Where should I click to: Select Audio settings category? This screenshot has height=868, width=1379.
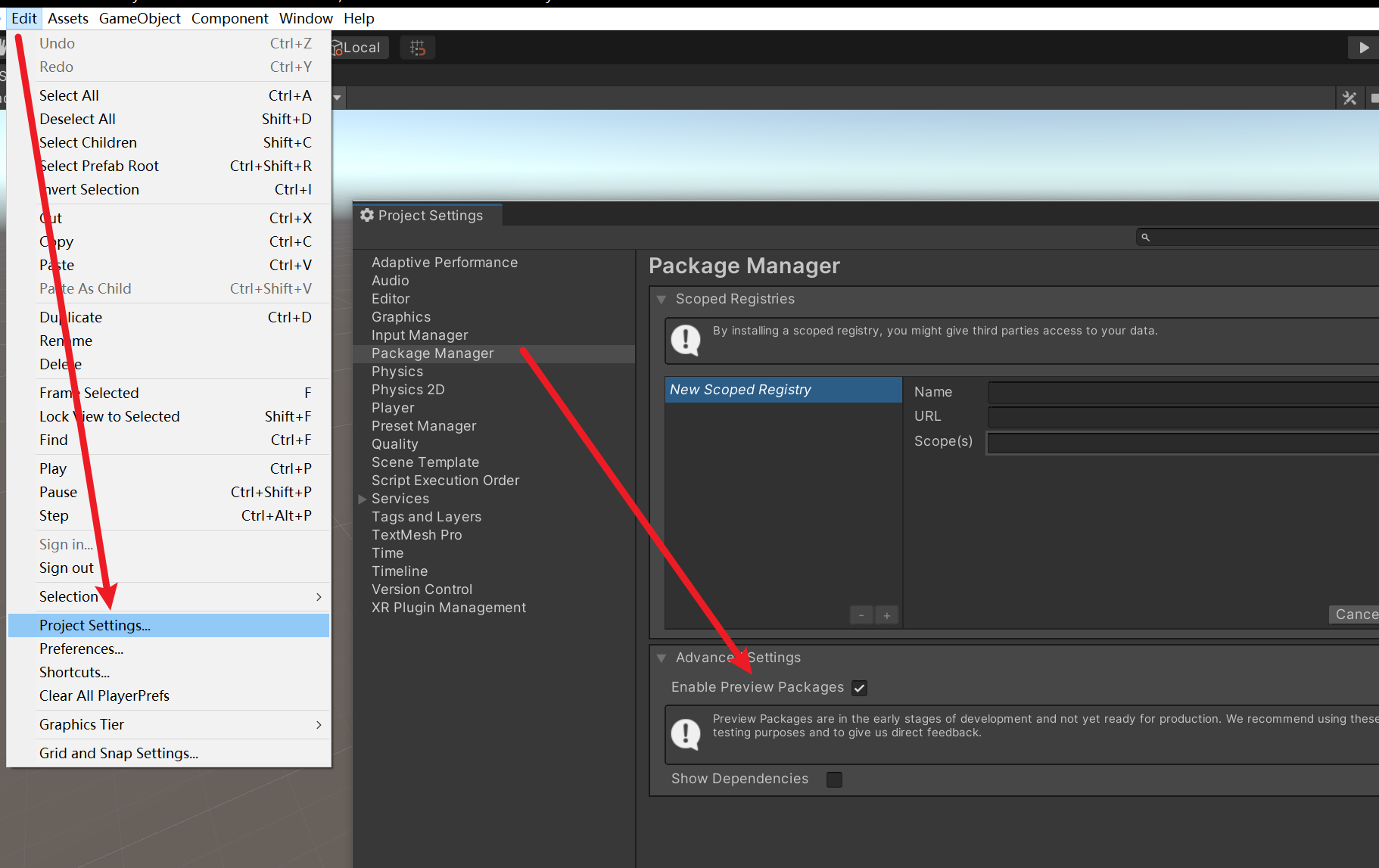pos(494,281)
